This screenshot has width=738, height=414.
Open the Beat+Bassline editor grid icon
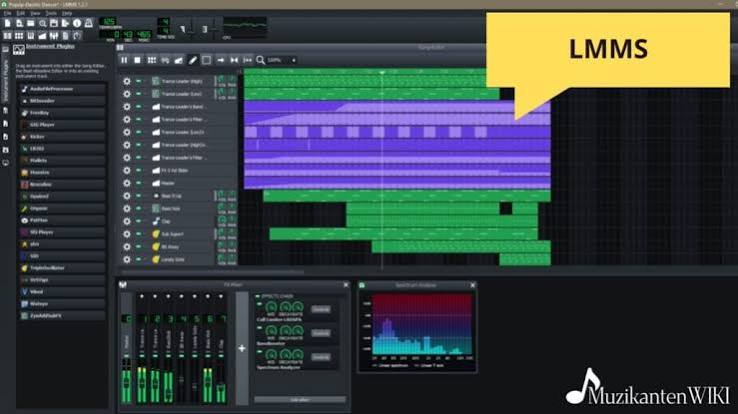[19, 36]
